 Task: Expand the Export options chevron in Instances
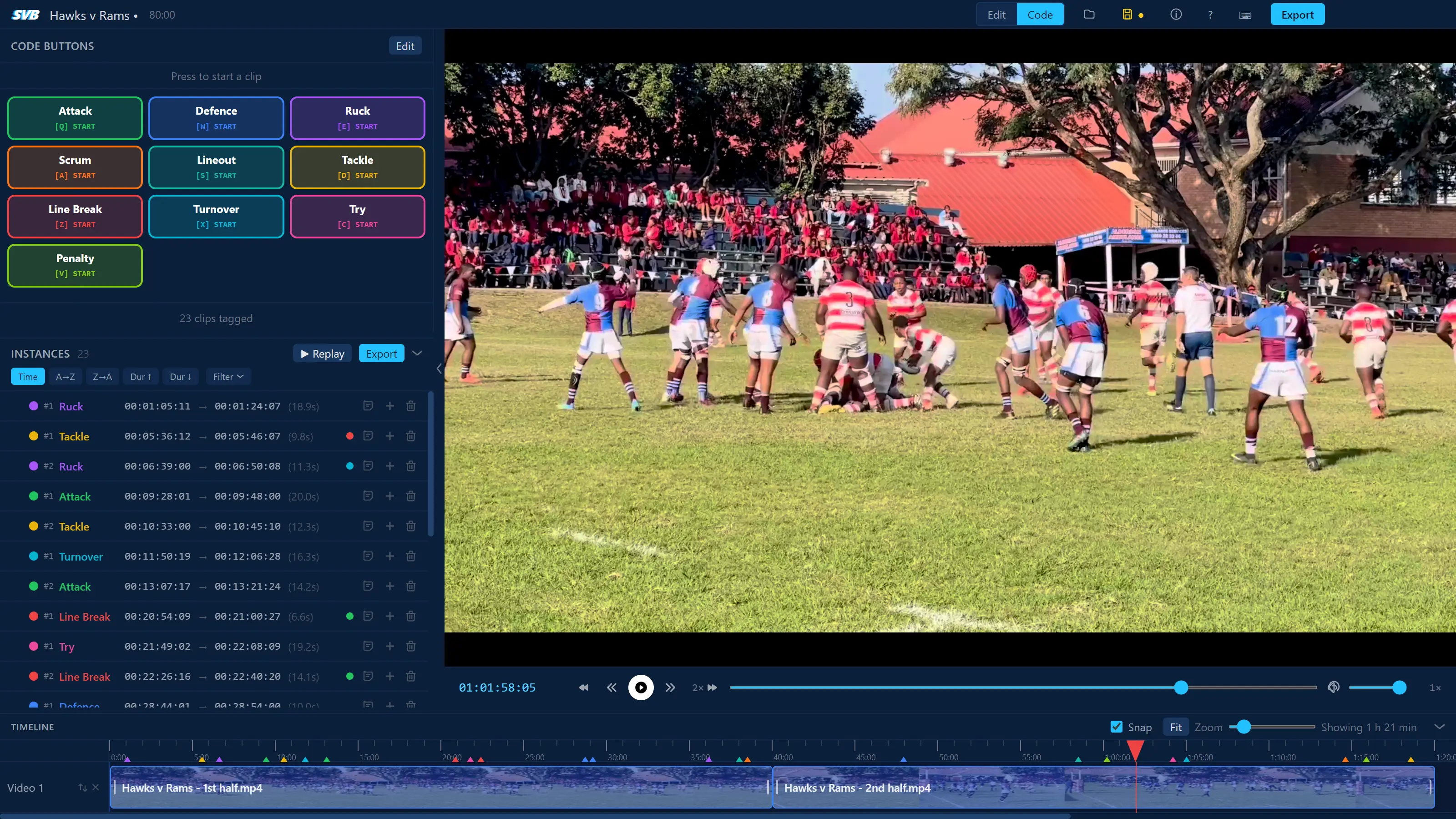point(417,353)
